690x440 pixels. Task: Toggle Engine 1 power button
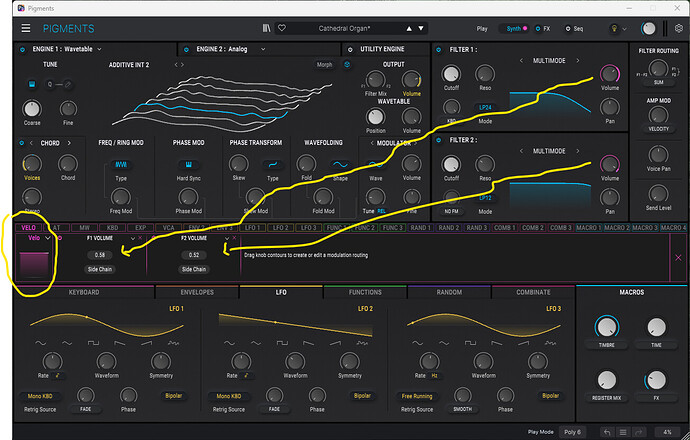22,49
